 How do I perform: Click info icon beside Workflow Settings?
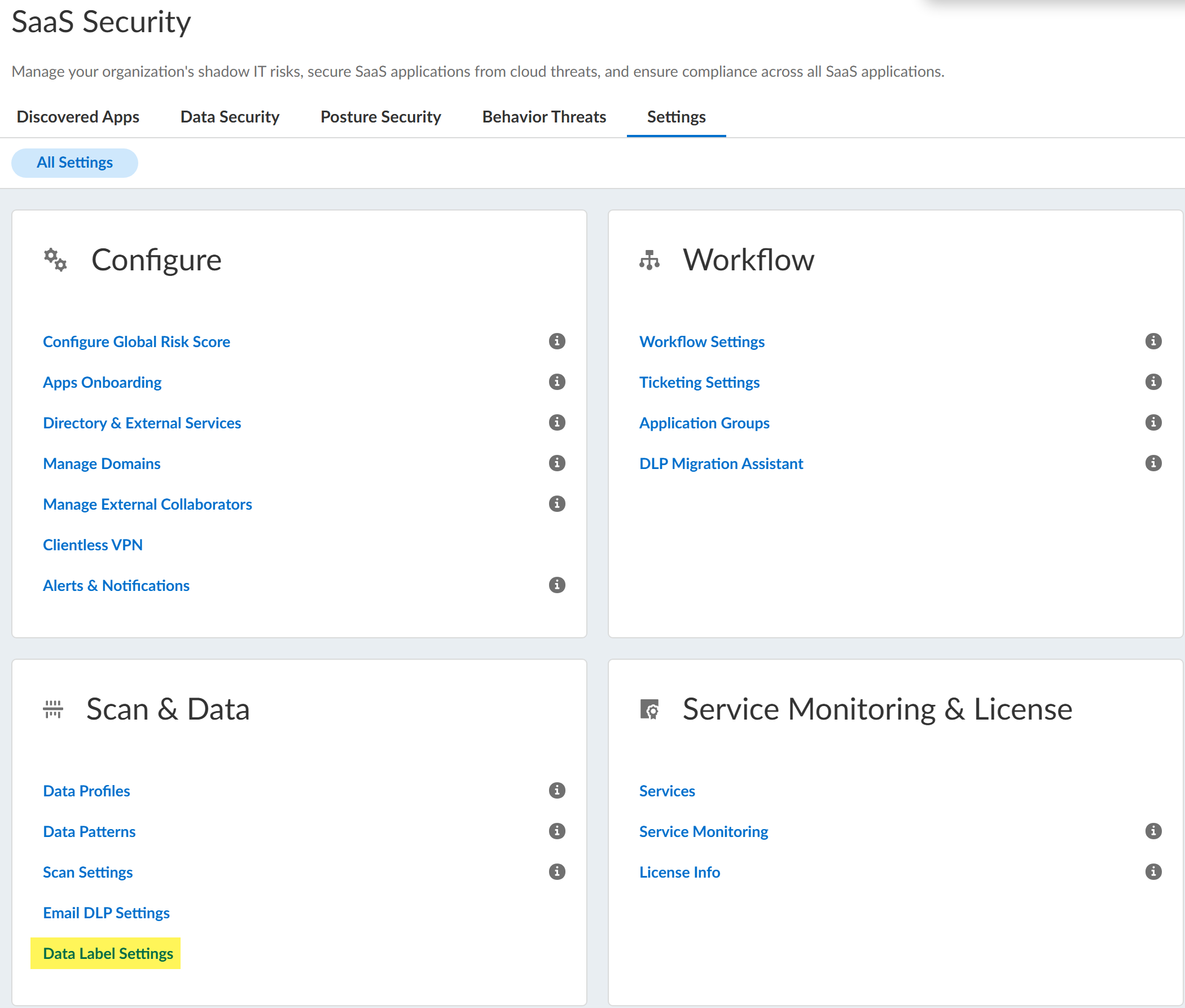pyautogui.click(x=1153, y=341)
